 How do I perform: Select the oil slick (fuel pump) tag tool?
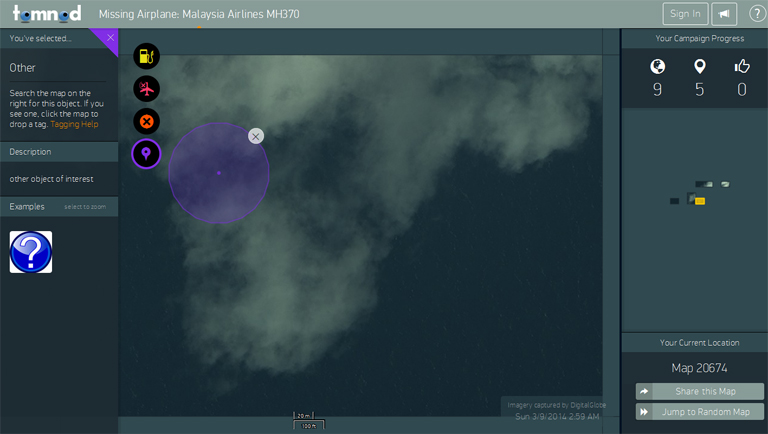[x=146, y=56]
